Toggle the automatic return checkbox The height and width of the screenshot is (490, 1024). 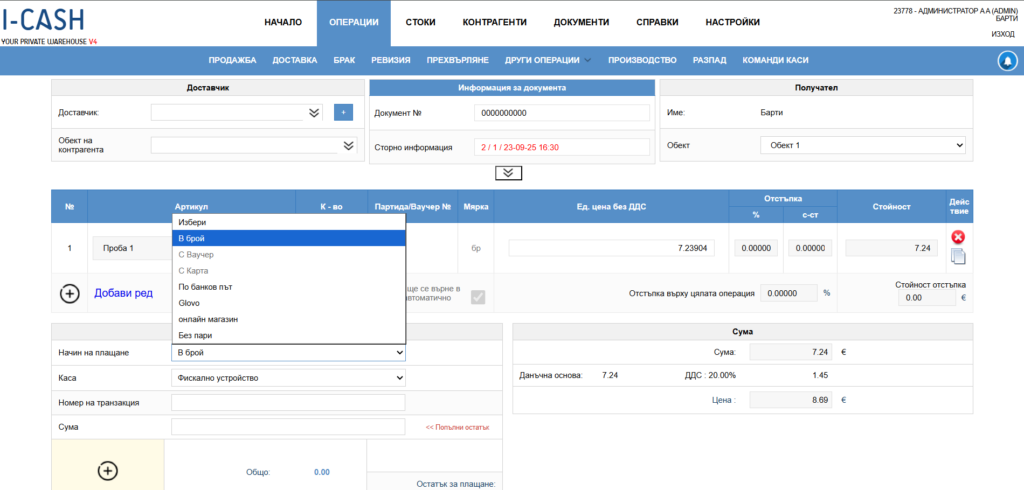tap(478, 296)
